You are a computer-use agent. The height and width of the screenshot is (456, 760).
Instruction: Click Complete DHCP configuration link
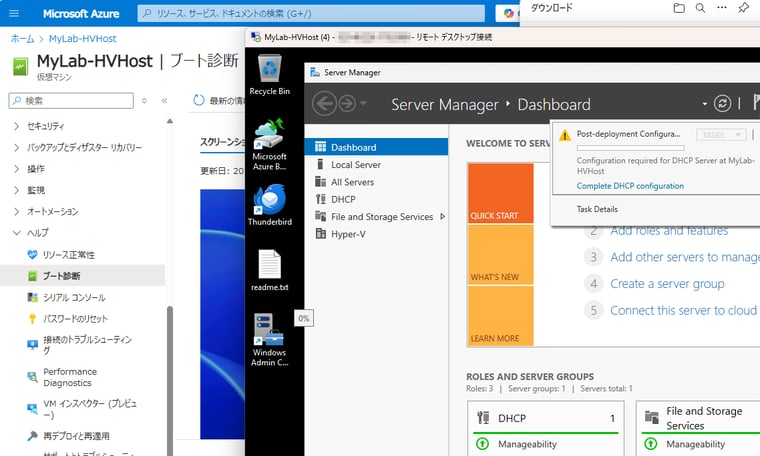pyautogui.click(x=630, y=186)
